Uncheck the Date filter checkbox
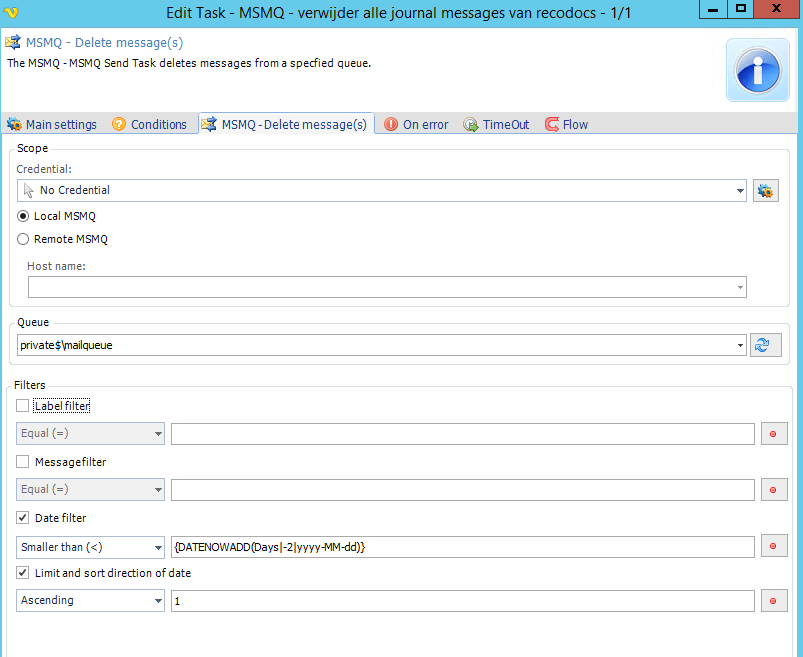 pyautogui.click(x=23, y=518)
